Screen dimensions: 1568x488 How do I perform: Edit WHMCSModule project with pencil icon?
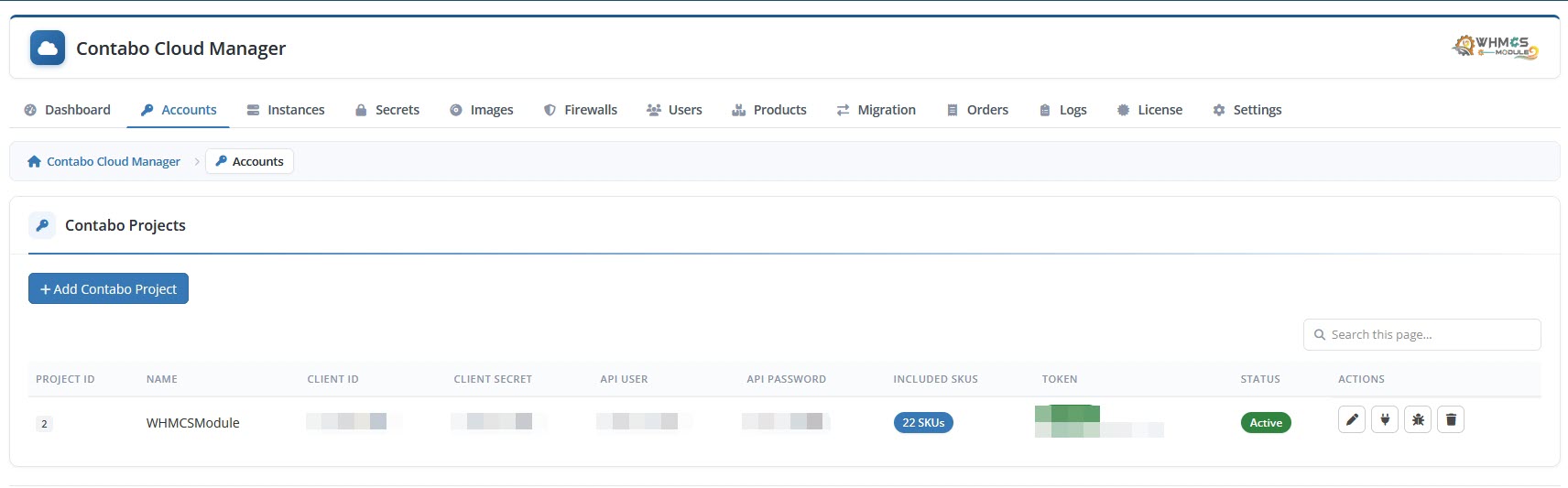click(x=1352, y=419)
